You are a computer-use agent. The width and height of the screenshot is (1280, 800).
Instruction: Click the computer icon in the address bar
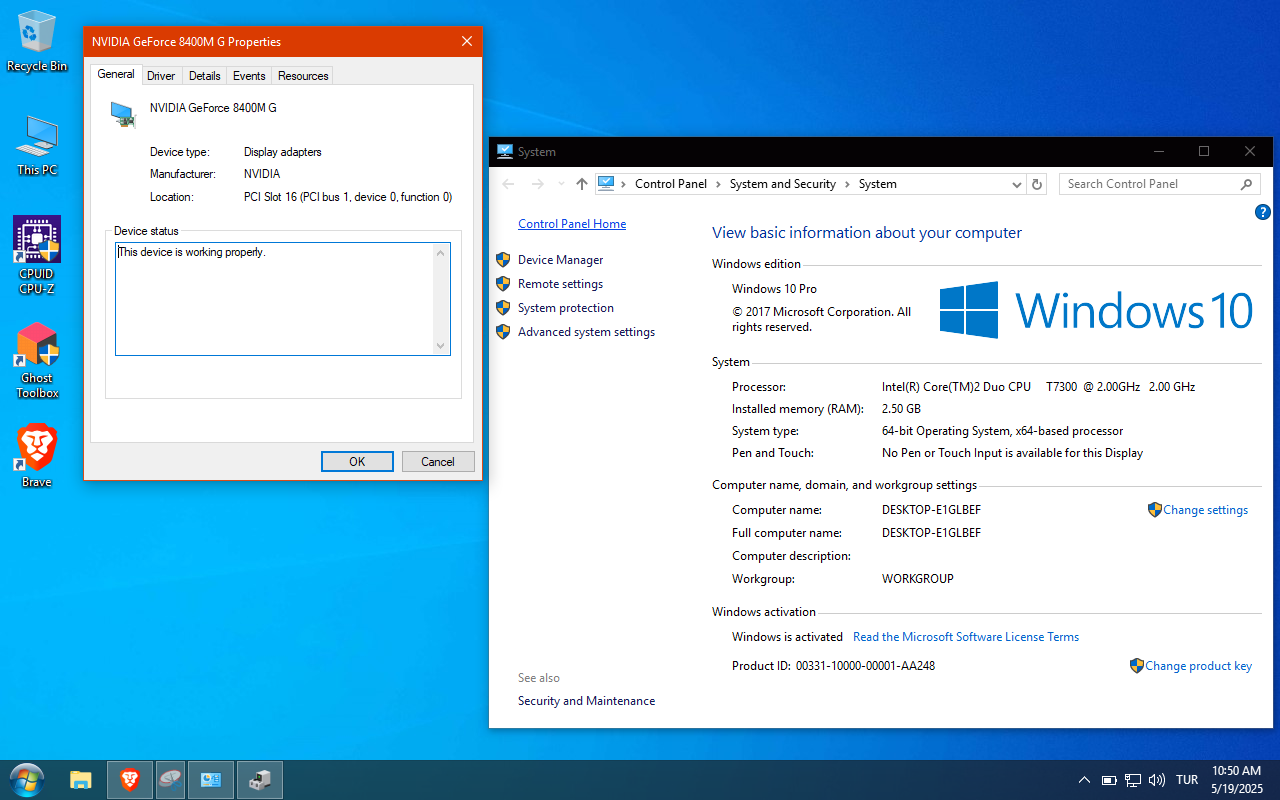(x=605, y=183)
